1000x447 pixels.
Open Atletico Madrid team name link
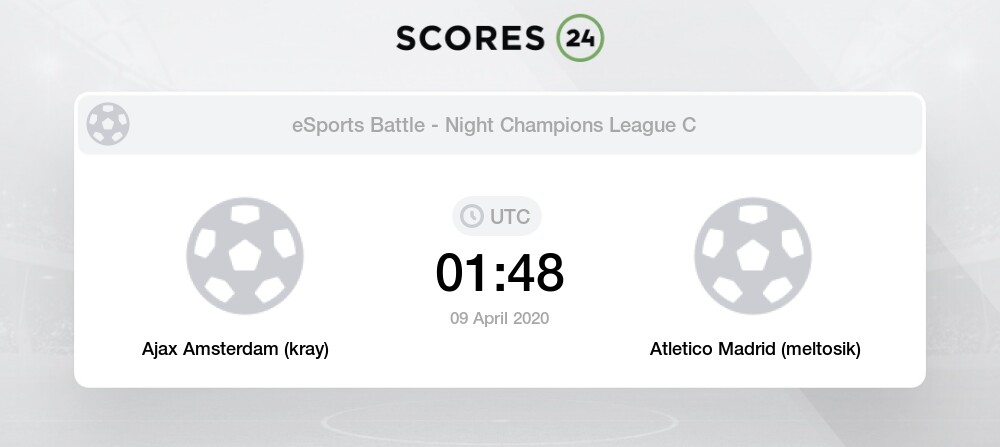tap(712, 349)
